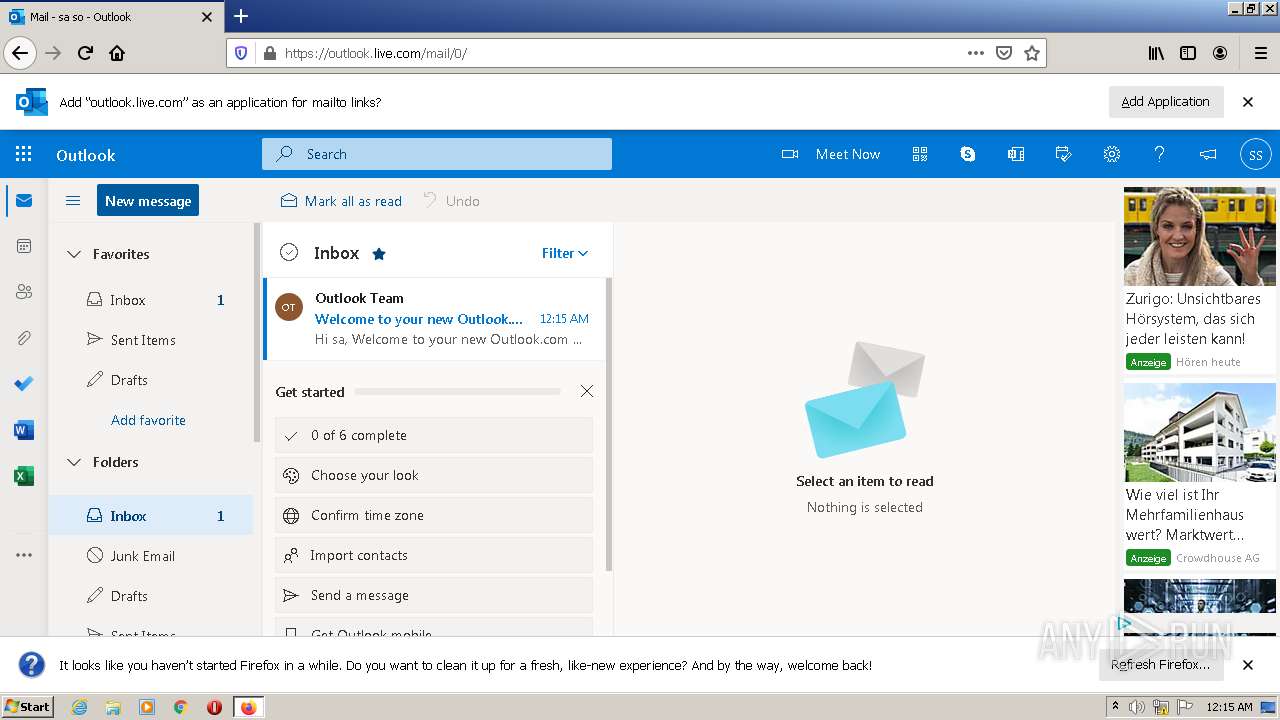Go to Firefox home page
This screenshot has height=720, width=1280.
tap(117, 53)
